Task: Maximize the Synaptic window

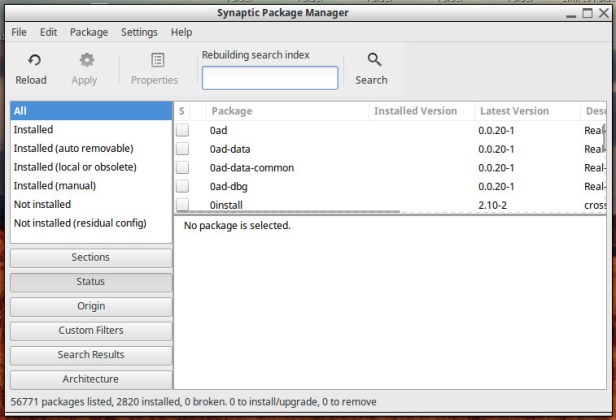Action: point(584,13)
